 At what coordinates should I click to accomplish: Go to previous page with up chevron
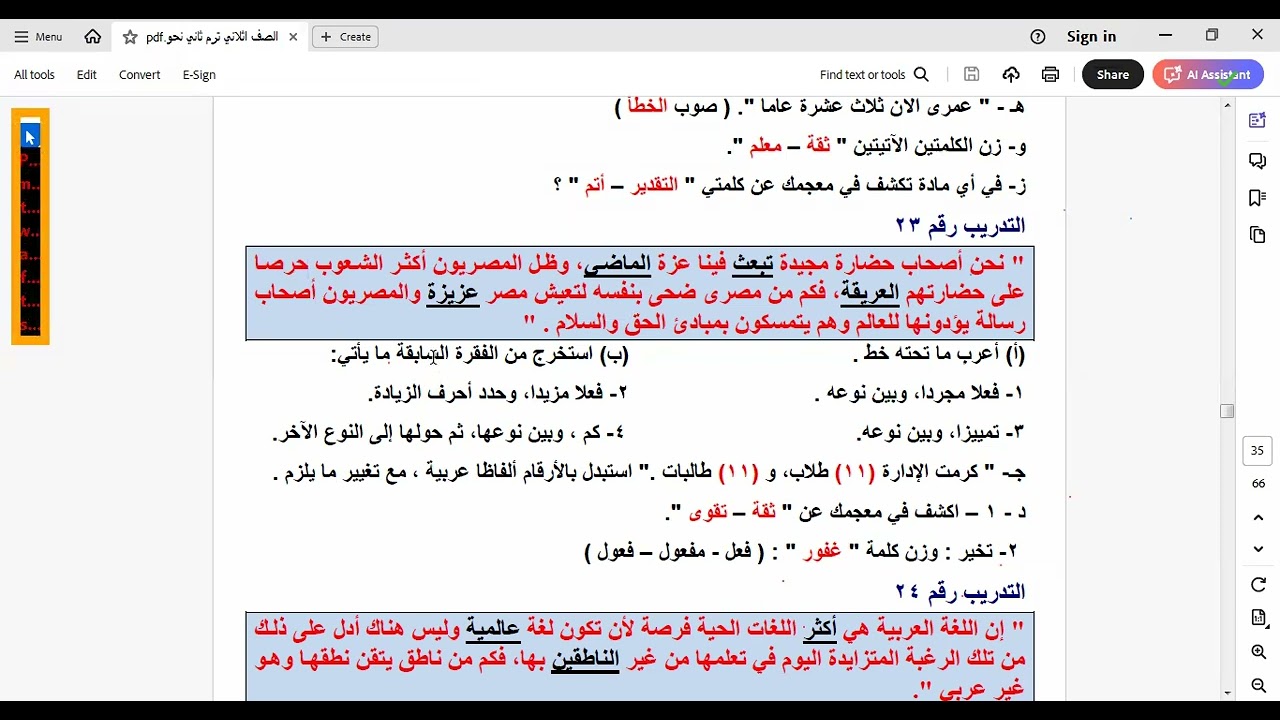(x=1258, y=517)
